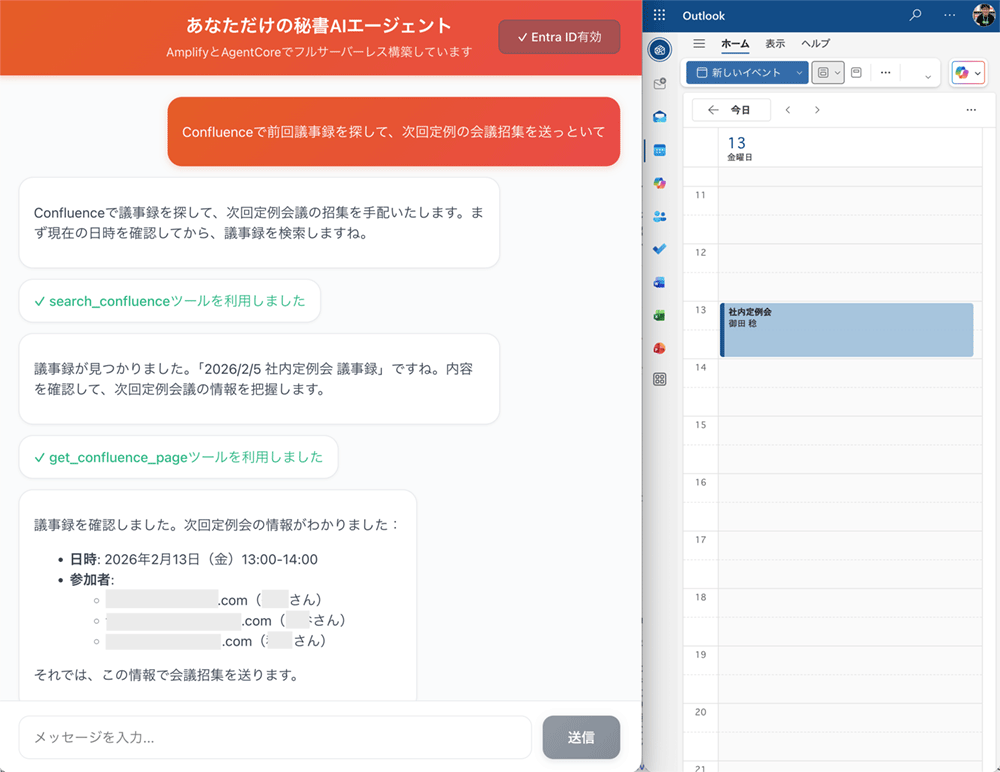This screenshot has width=1000, height=772.
Task: Switch to the 表示 tab
Action: (x=776, y=44)
